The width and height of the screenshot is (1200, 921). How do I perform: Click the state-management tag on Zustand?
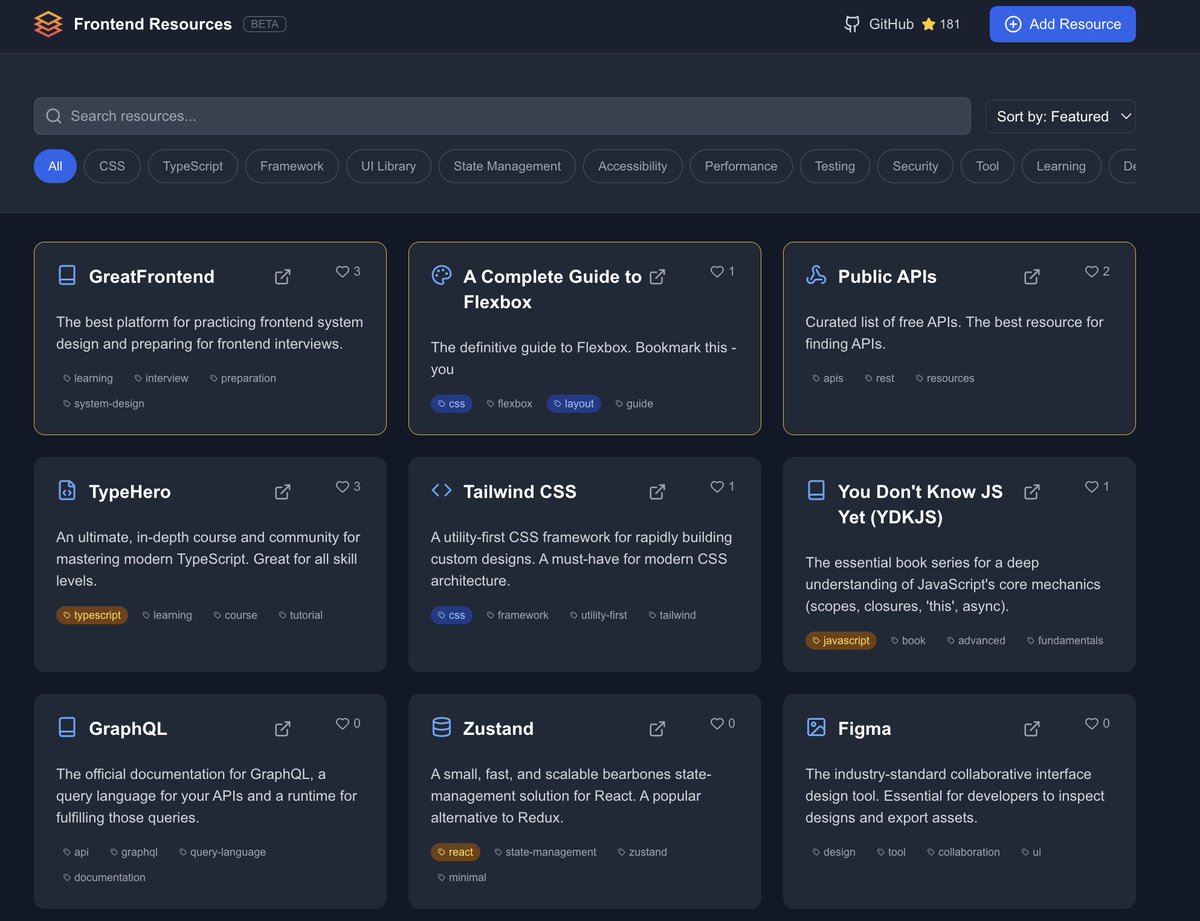tap(545, 852)
